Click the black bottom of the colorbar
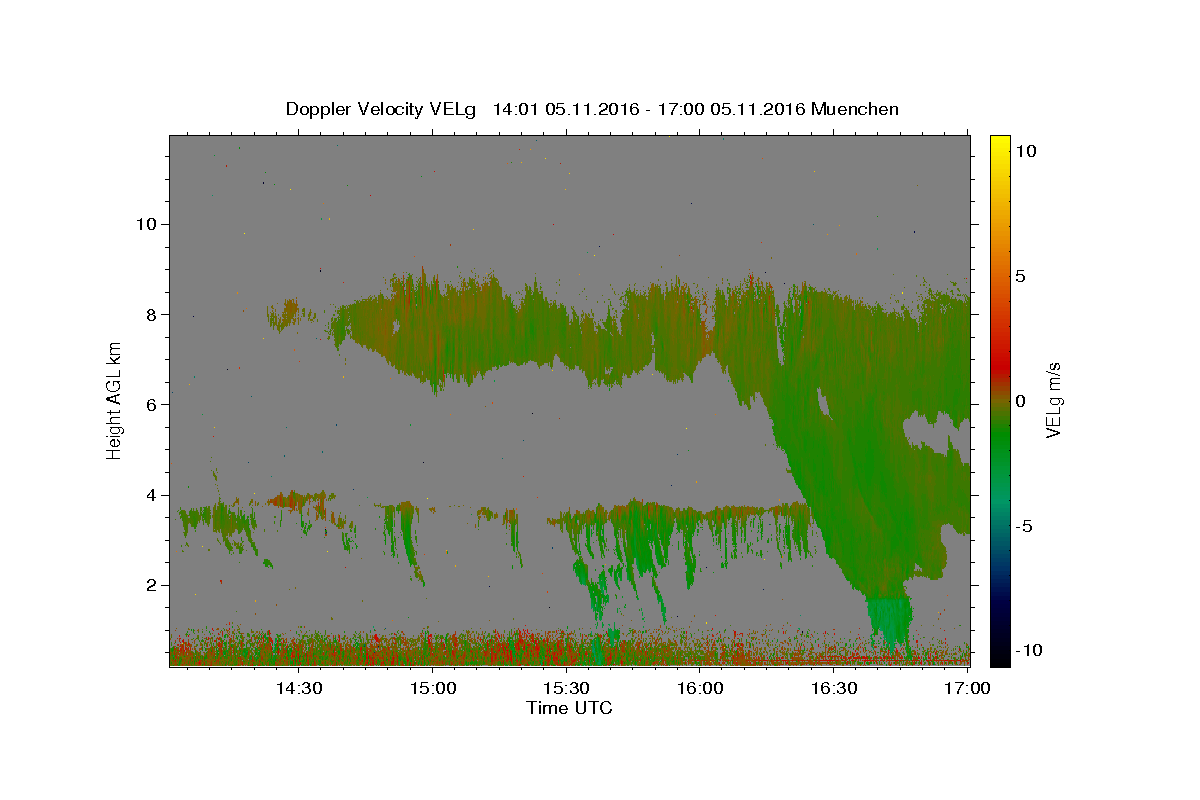Screen dimensions: 1200x800 click(x=999, y=655)
